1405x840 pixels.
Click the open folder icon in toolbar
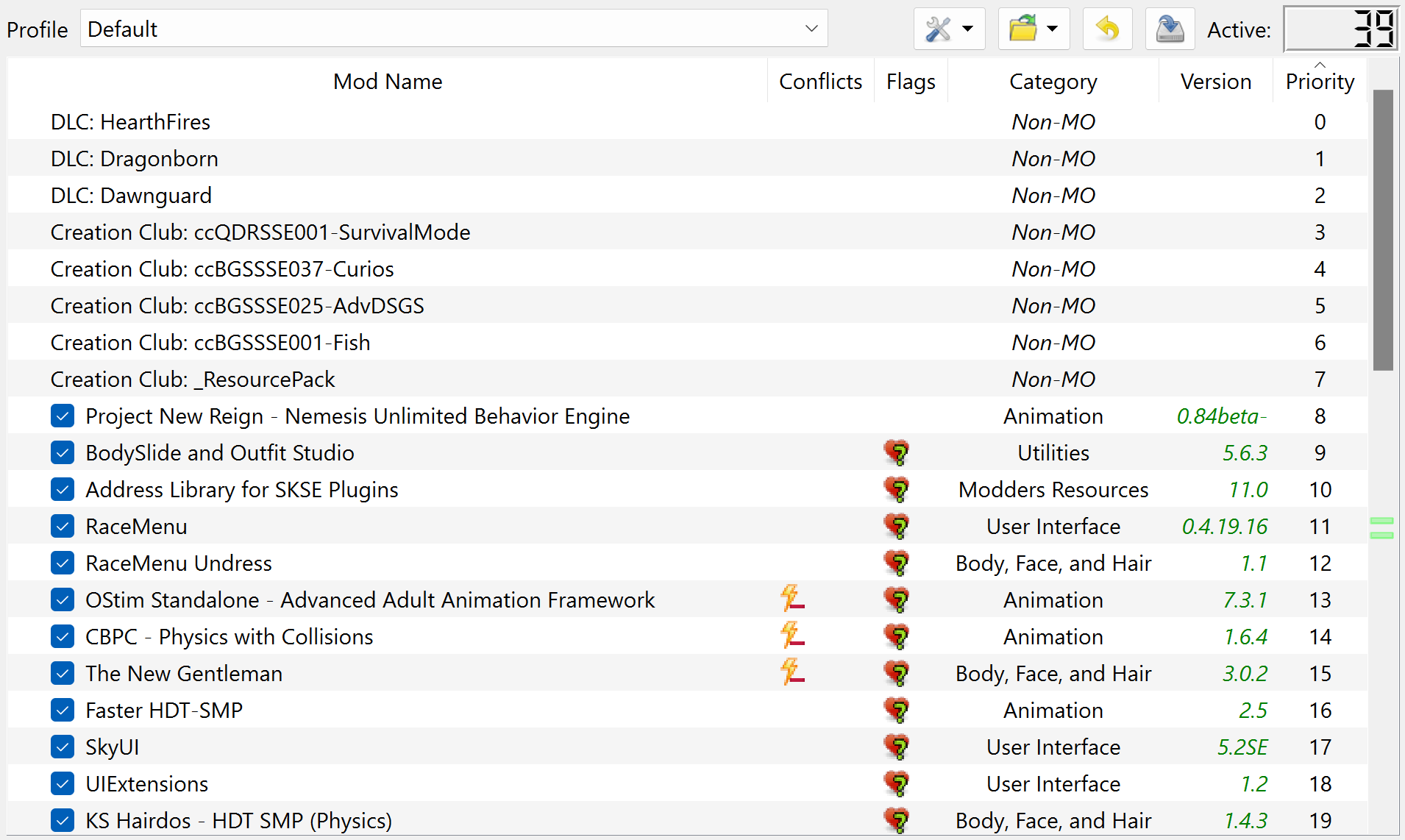[1022, 29]
